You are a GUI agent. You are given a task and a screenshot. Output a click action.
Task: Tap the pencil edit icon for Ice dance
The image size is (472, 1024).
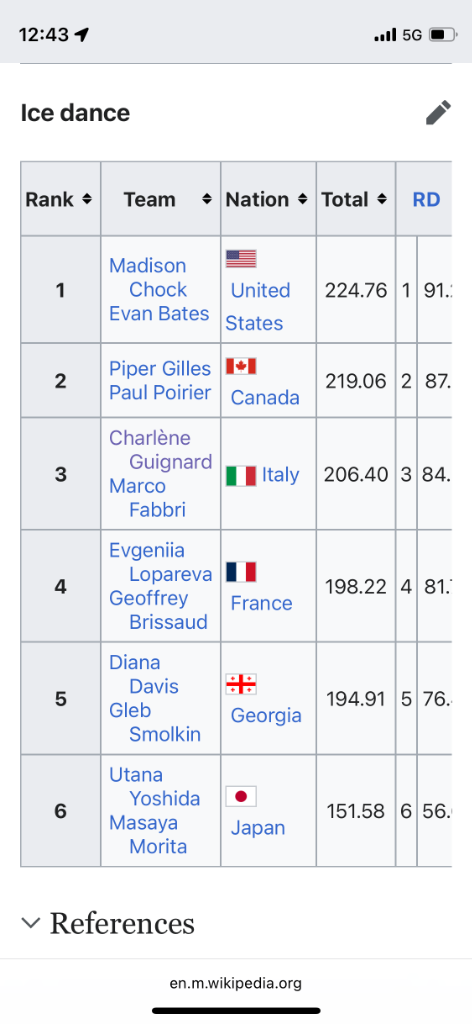tap(438, 112)
